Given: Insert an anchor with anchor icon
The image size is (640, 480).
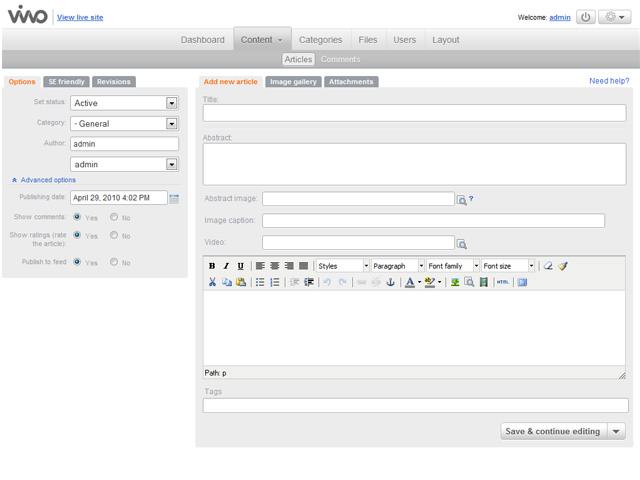Looking at the screenshot, I should point(390,282).
